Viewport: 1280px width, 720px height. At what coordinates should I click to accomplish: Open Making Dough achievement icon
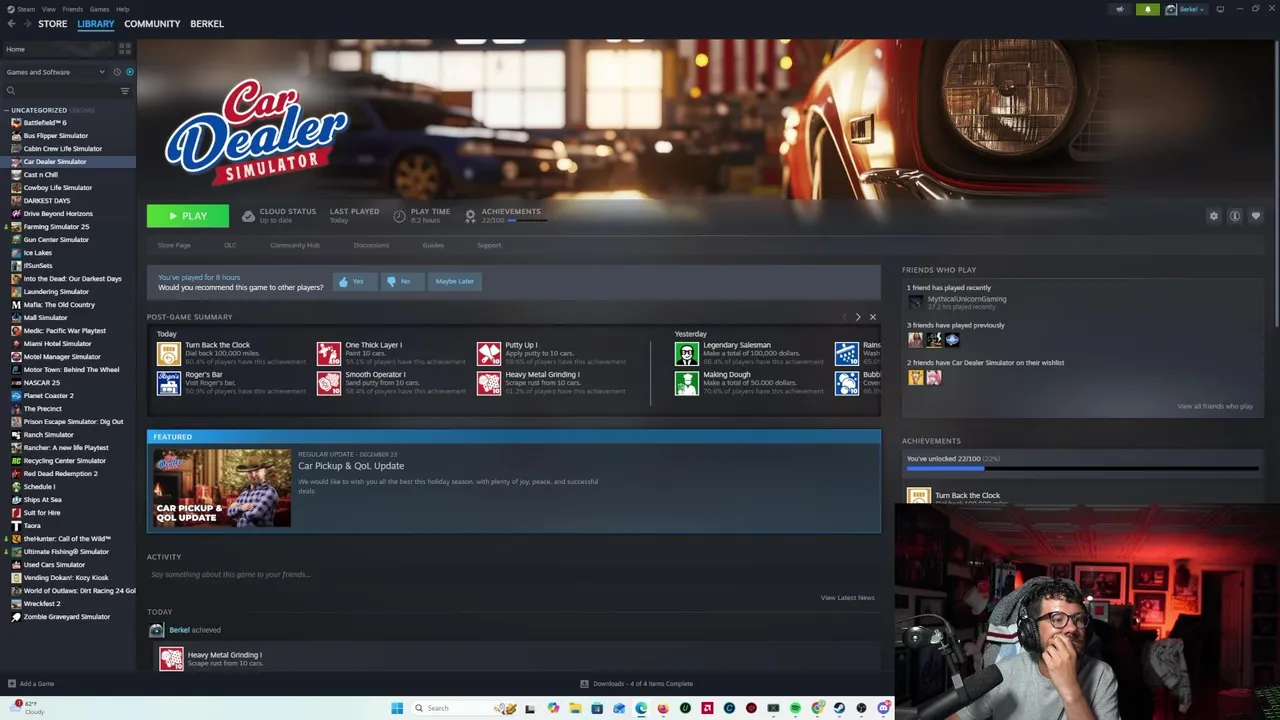686,383
